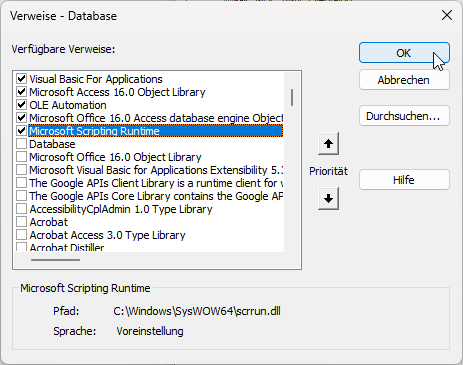Select Google APIs Client Library row
This screenshot has height=365, width=463.
pos(156,183)
